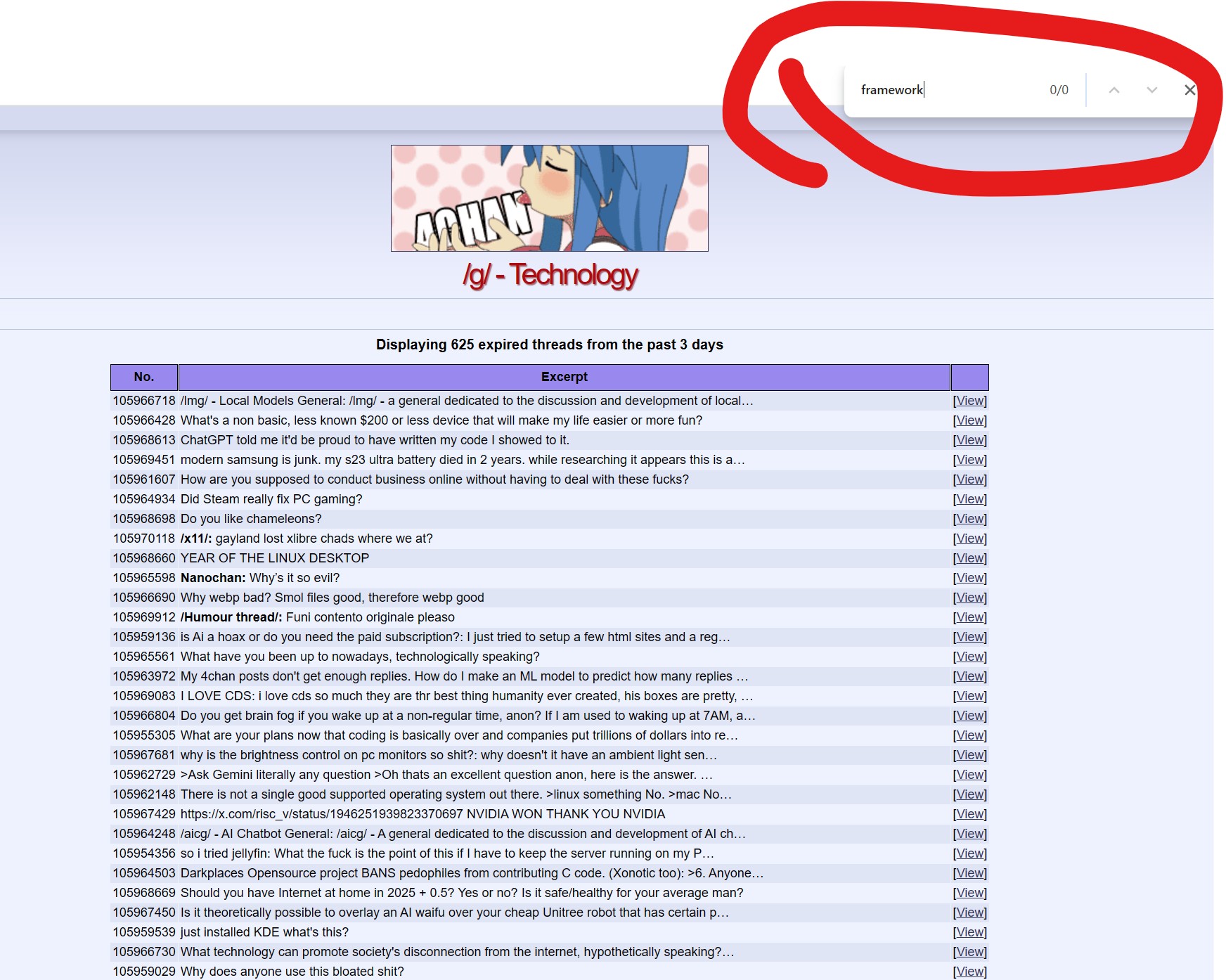
Task: View the monitor brightness control thread
Action: (x=970, y=755)
